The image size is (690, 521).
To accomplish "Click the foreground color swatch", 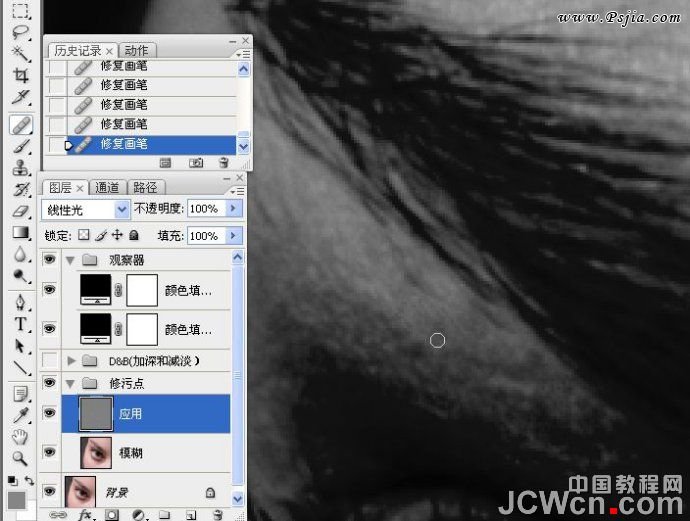I will tap(16, 500).
